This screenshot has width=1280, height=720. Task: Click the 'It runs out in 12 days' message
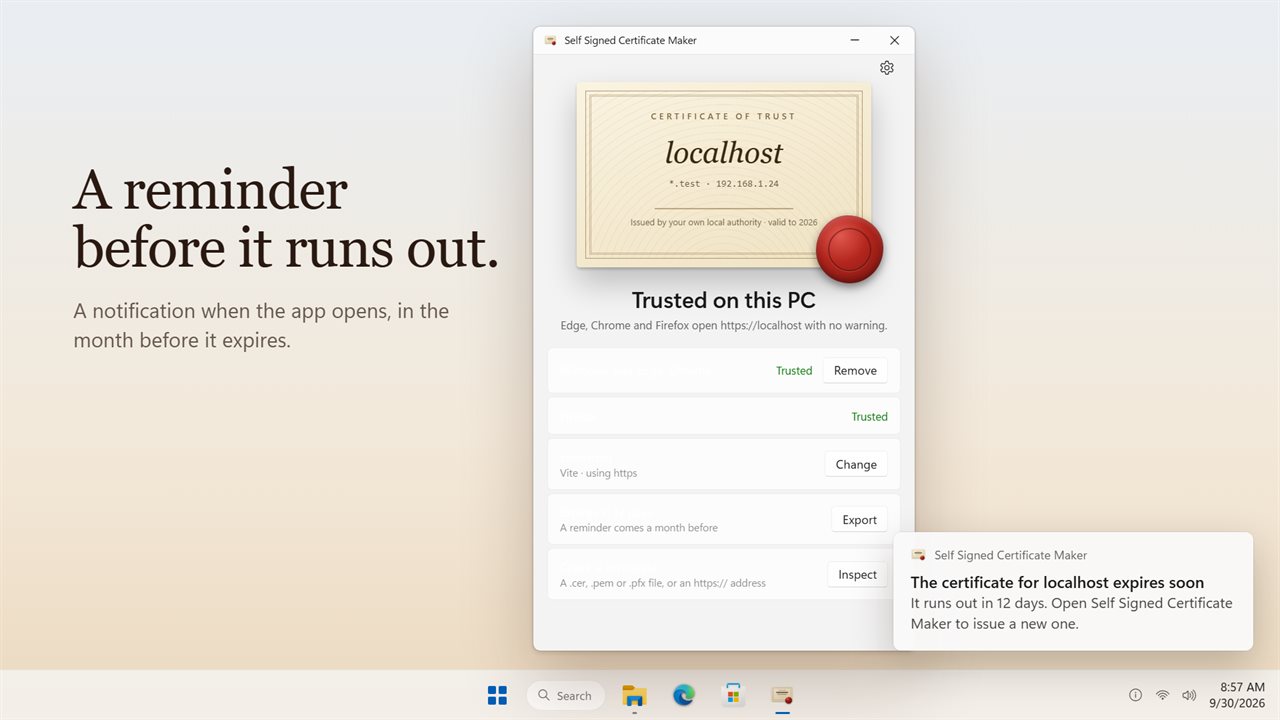(x=1071, y=613)
